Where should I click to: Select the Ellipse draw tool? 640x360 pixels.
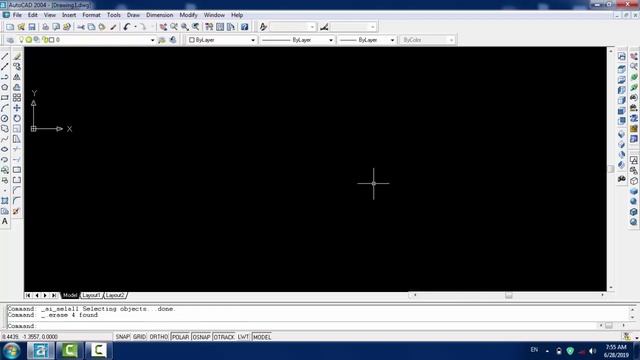coord(4,149)
